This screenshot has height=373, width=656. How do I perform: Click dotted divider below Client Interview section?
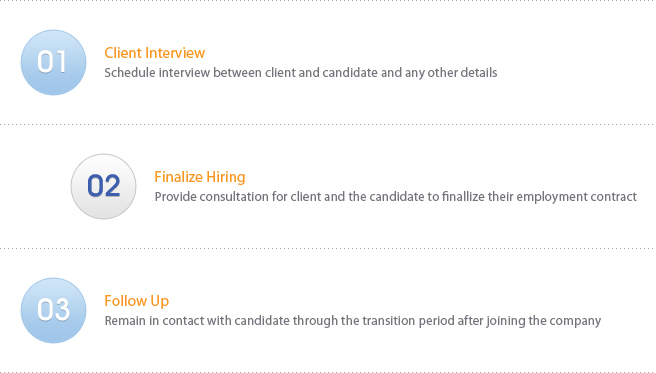328,124
